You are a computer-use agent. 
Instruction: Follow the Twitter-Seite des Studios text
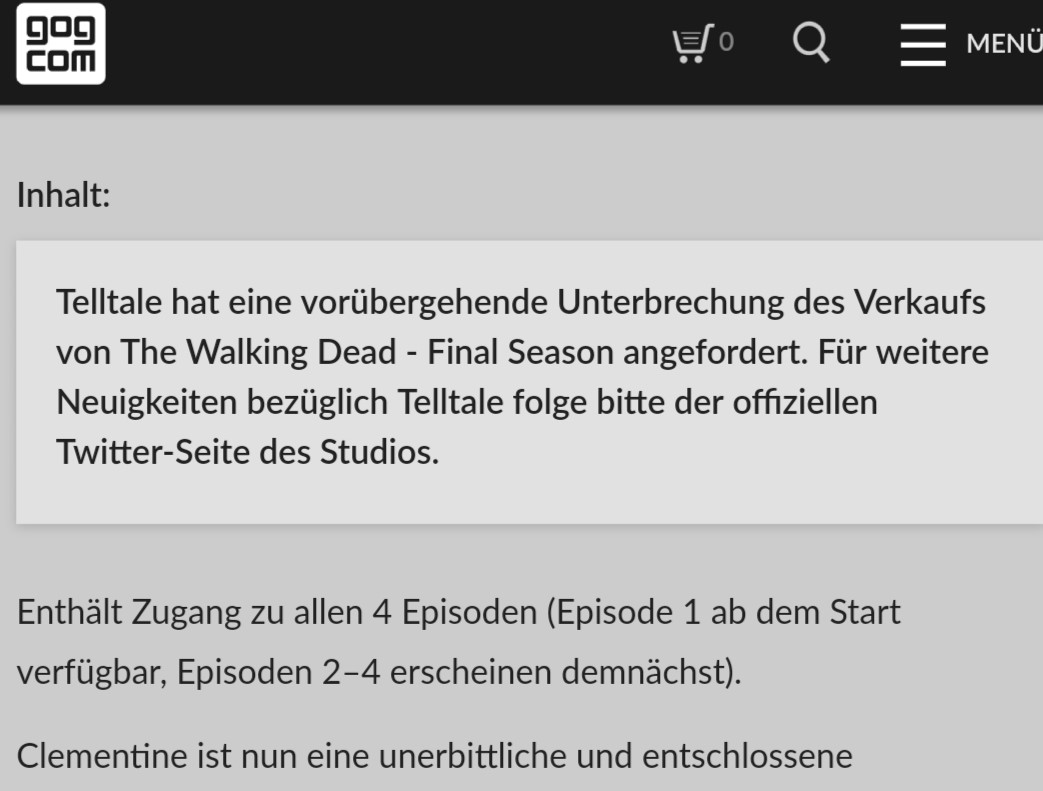[247, 452]
